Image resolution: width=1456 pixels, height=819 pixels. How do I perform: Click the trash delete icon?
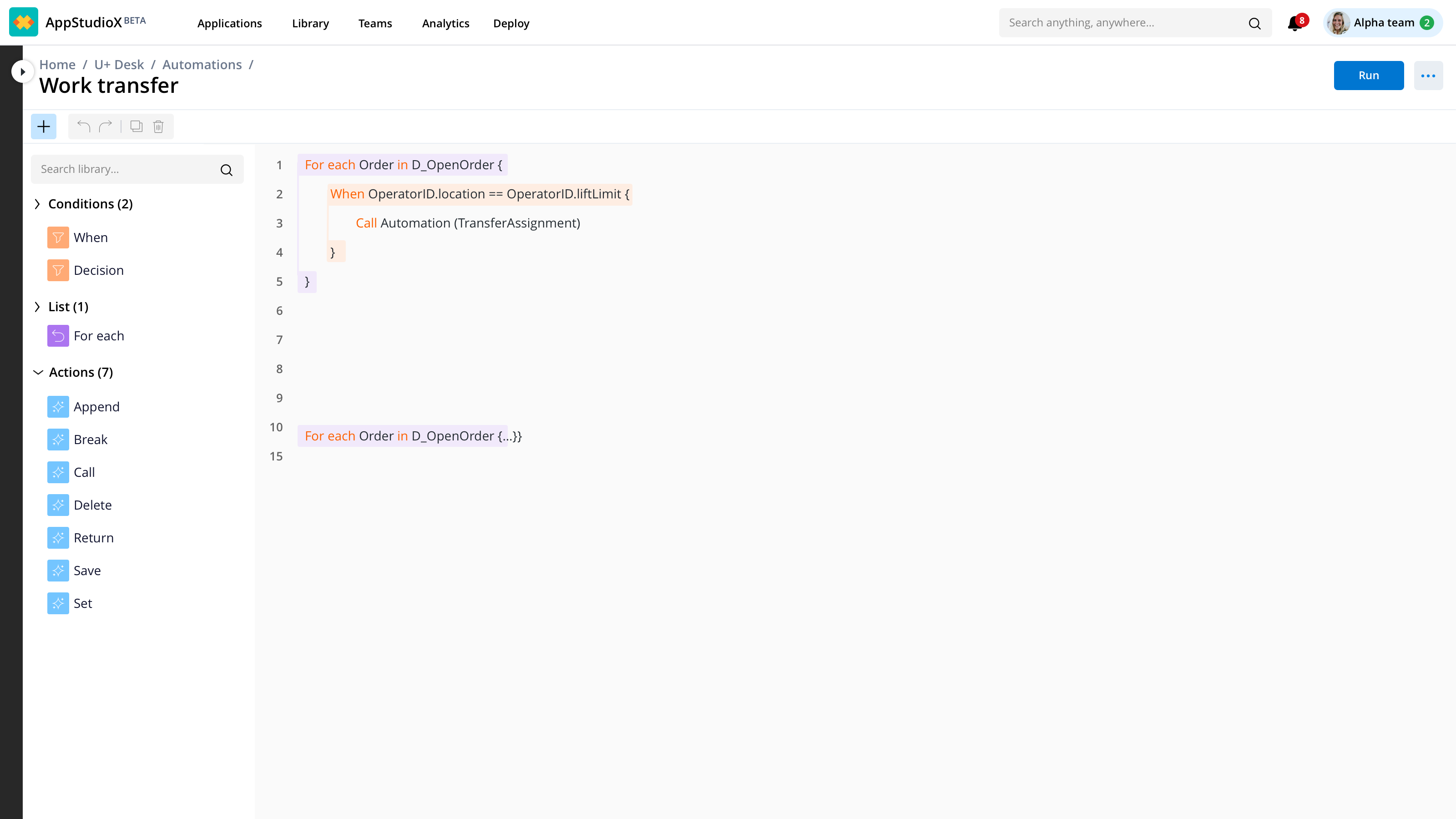(x=158, y=126)
